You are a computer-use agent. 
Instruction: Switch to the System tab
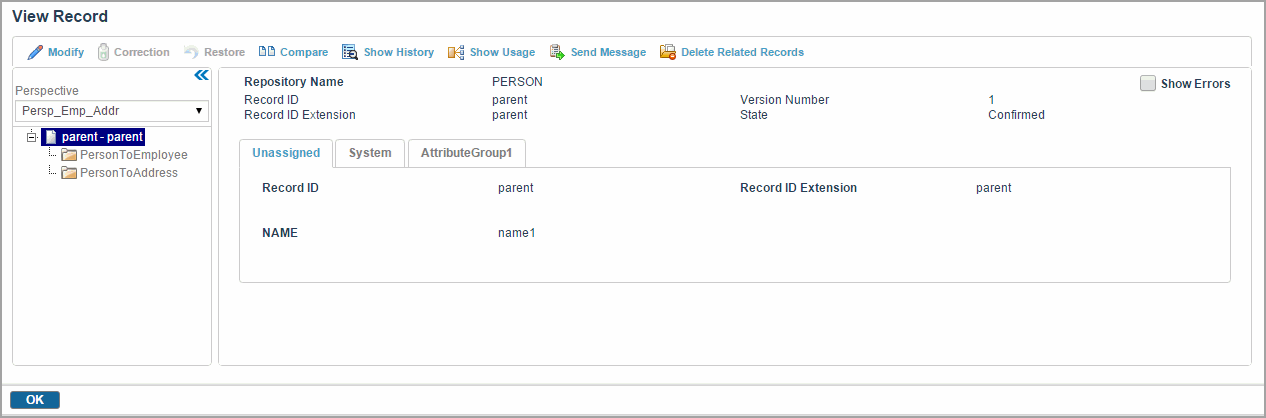pyautogui.click(x=369, y=153)
